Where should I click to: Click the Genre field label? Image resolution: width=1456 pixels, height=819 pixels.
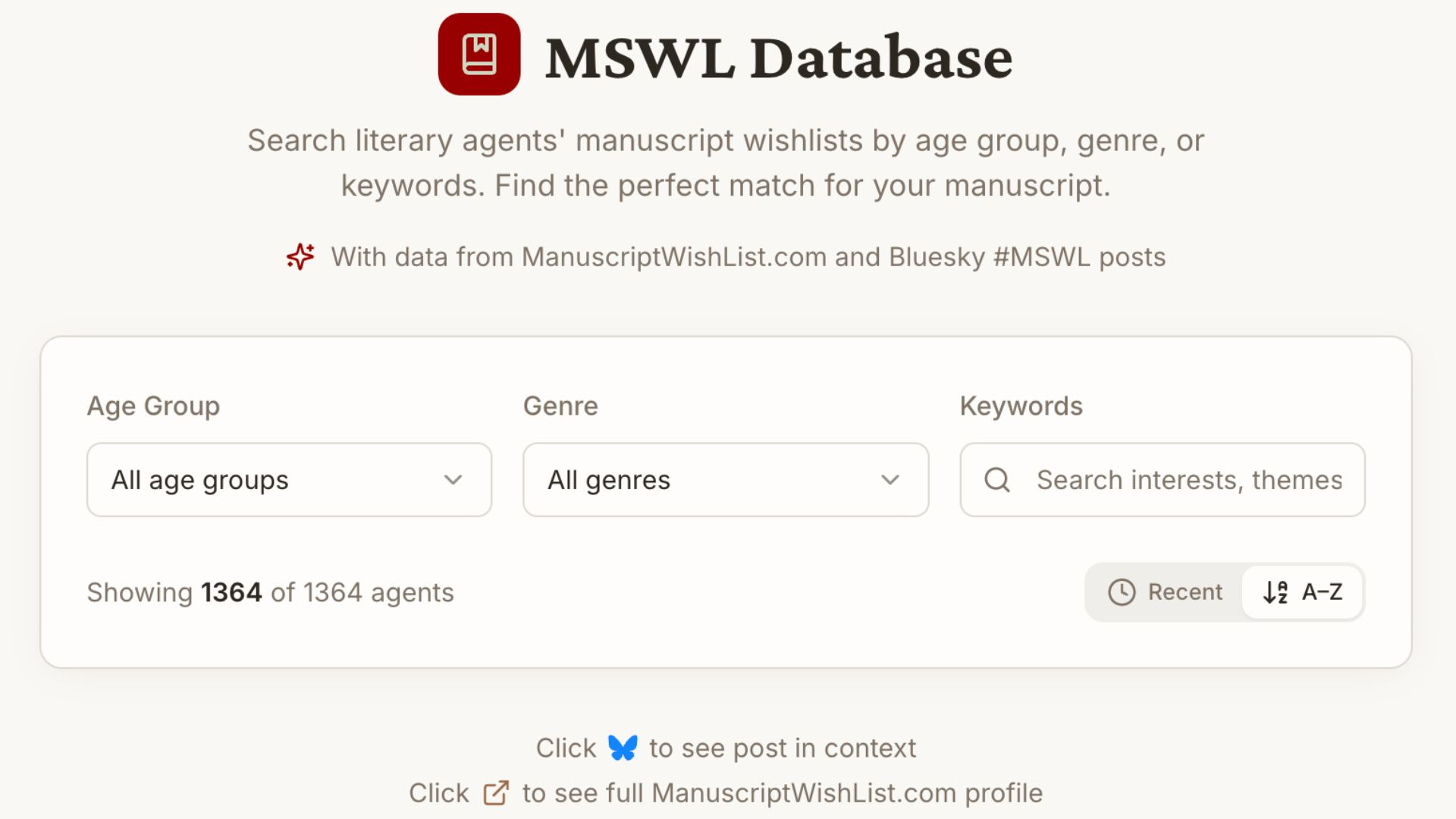[560, 406]
